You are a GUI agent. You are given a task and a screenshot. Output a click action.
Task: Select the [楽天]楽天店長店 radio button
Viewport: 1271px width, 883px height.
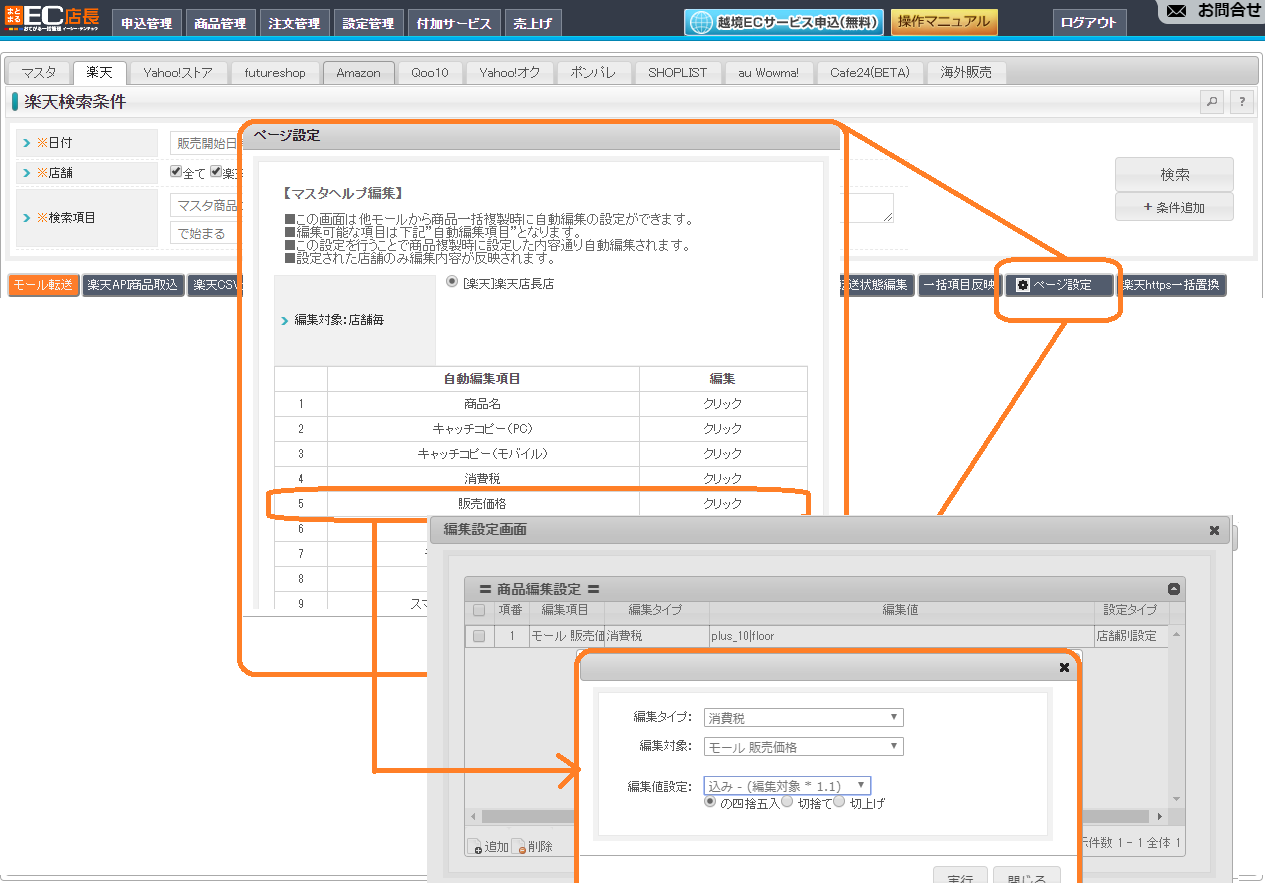point(452,282)
